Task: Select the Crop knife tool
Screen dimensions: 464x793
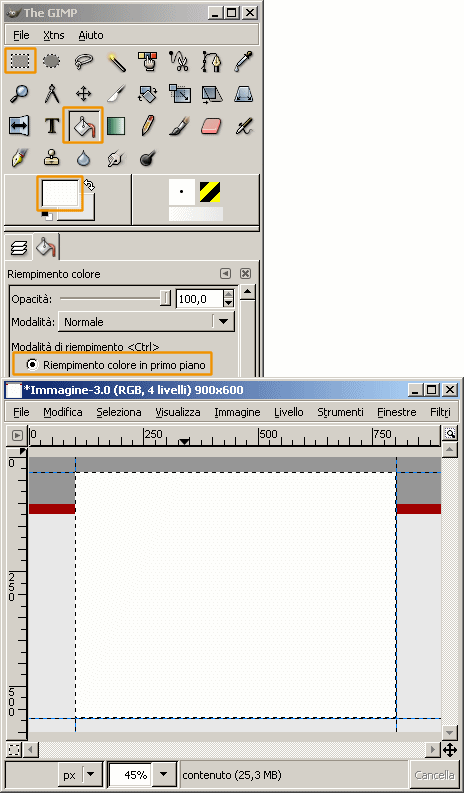Action: click(115, 94)
